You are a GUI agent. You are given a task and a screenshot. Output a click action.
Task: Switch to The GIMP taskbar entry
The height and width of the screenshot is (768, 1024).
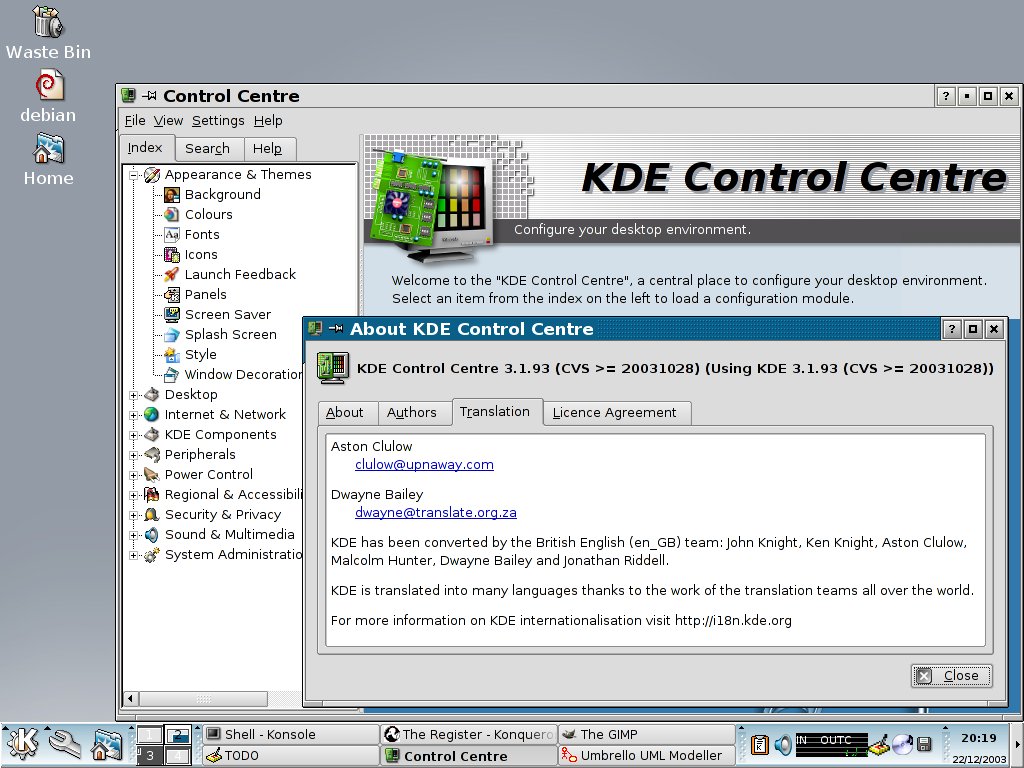point(647,735)
